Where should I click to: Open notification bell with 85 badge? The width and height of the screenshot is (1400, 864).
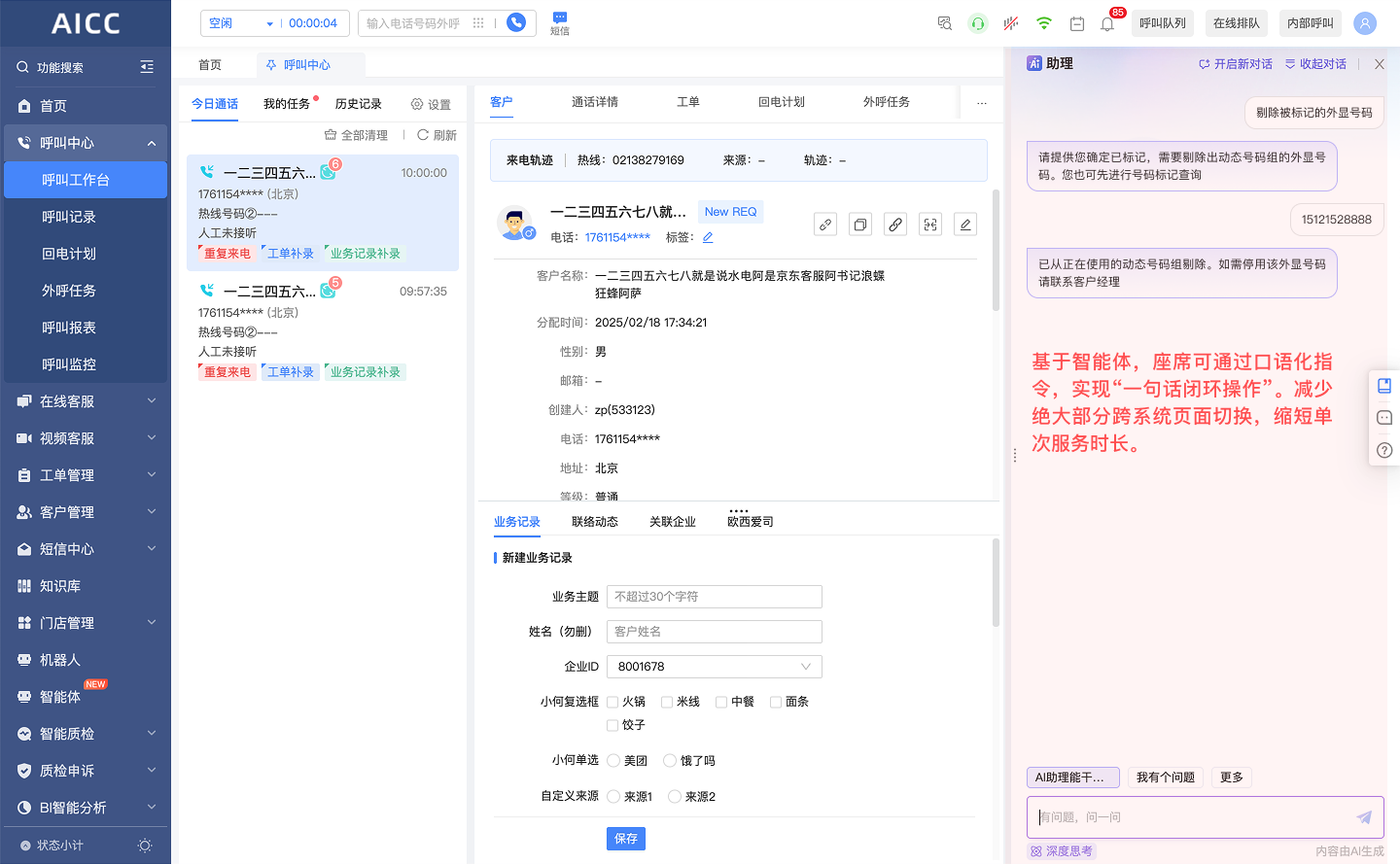[1107, 23]
